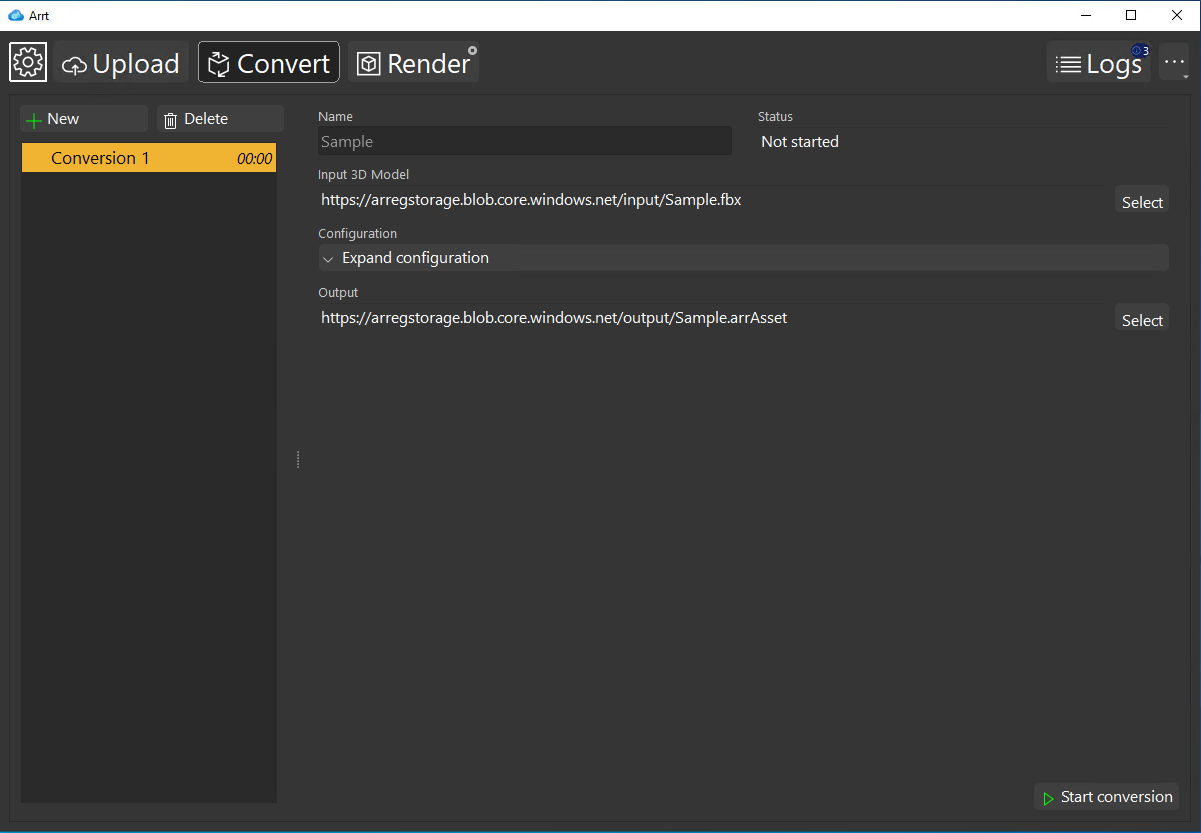Open the Logs panel
The height and width of the screenshot is (833, 1201).
(1098, 63)
